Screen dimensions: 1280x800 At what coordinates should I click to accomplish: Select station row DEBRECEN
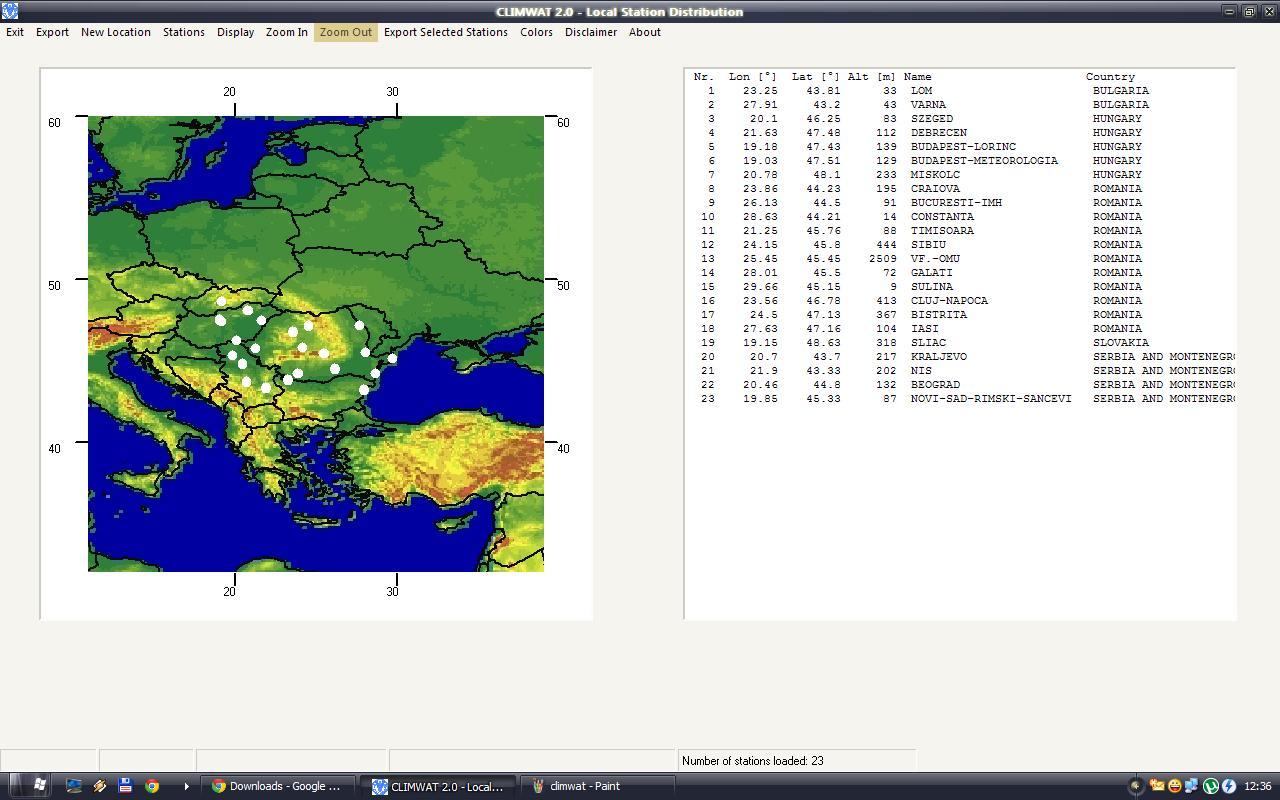coord(960,132)
